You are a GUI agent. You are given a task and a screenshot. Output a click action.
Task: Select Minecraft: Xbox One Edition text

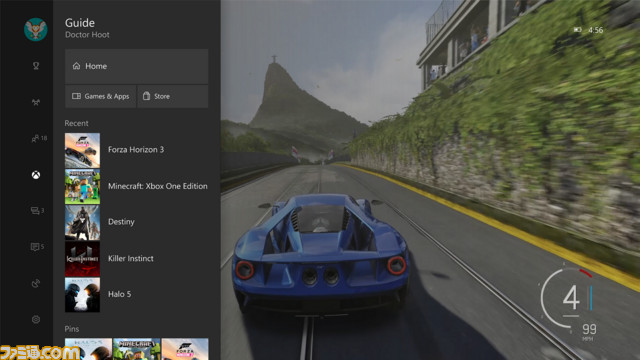(x=158, y=186)
